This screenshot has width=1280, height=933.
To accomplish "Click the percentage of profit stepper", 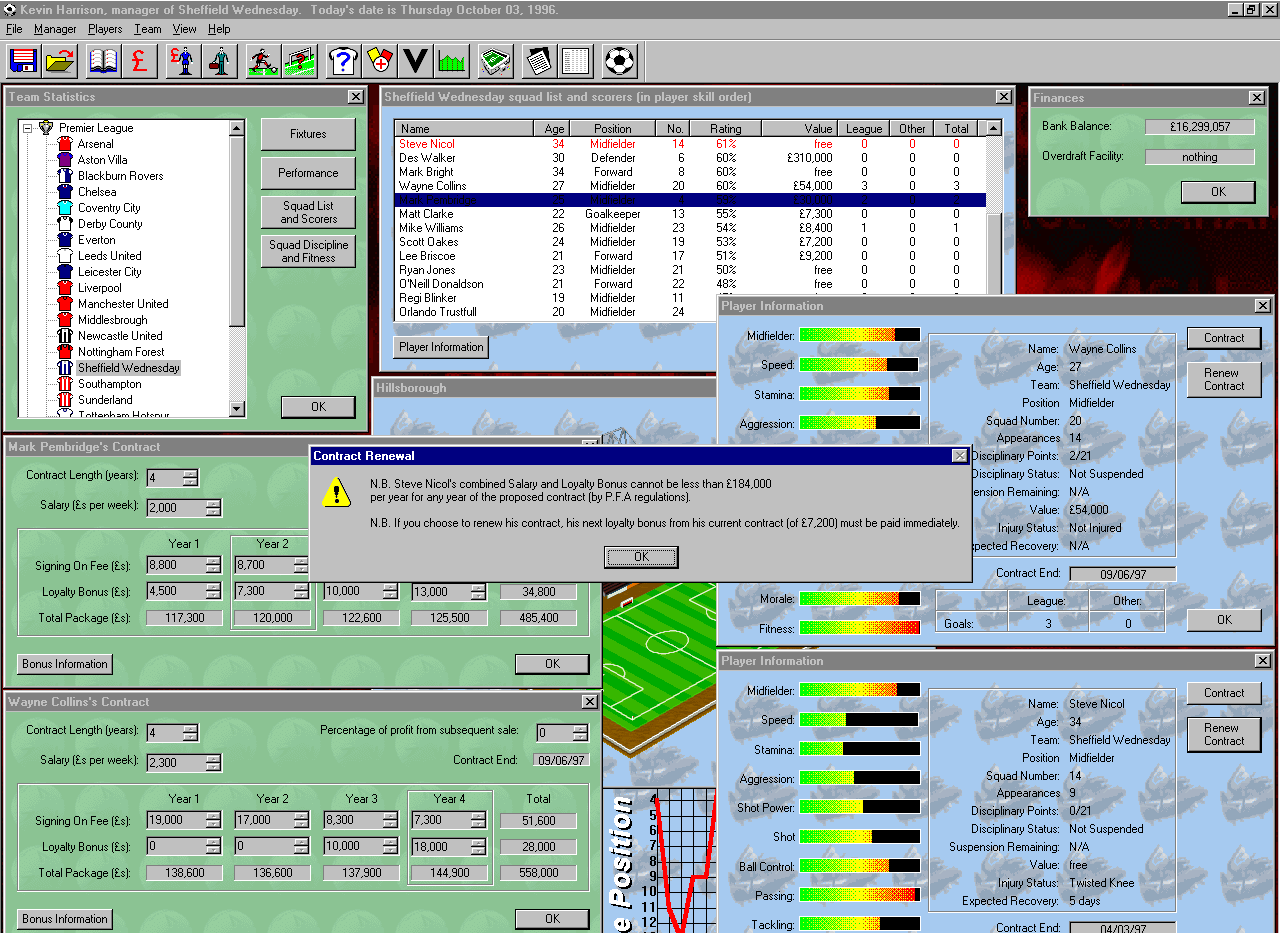I will [x=580, y=733].
